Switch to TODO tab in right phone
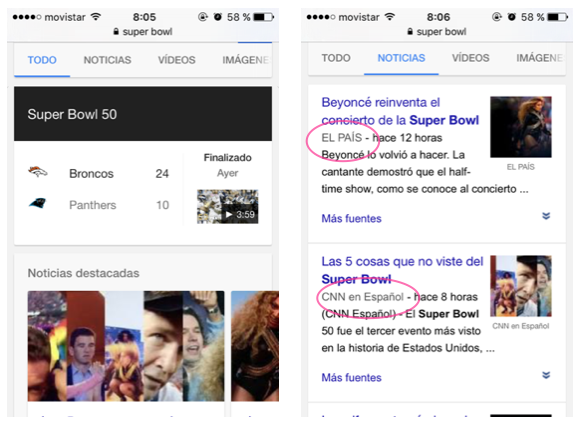The image size is (581, 433). [x=336, y=58]
